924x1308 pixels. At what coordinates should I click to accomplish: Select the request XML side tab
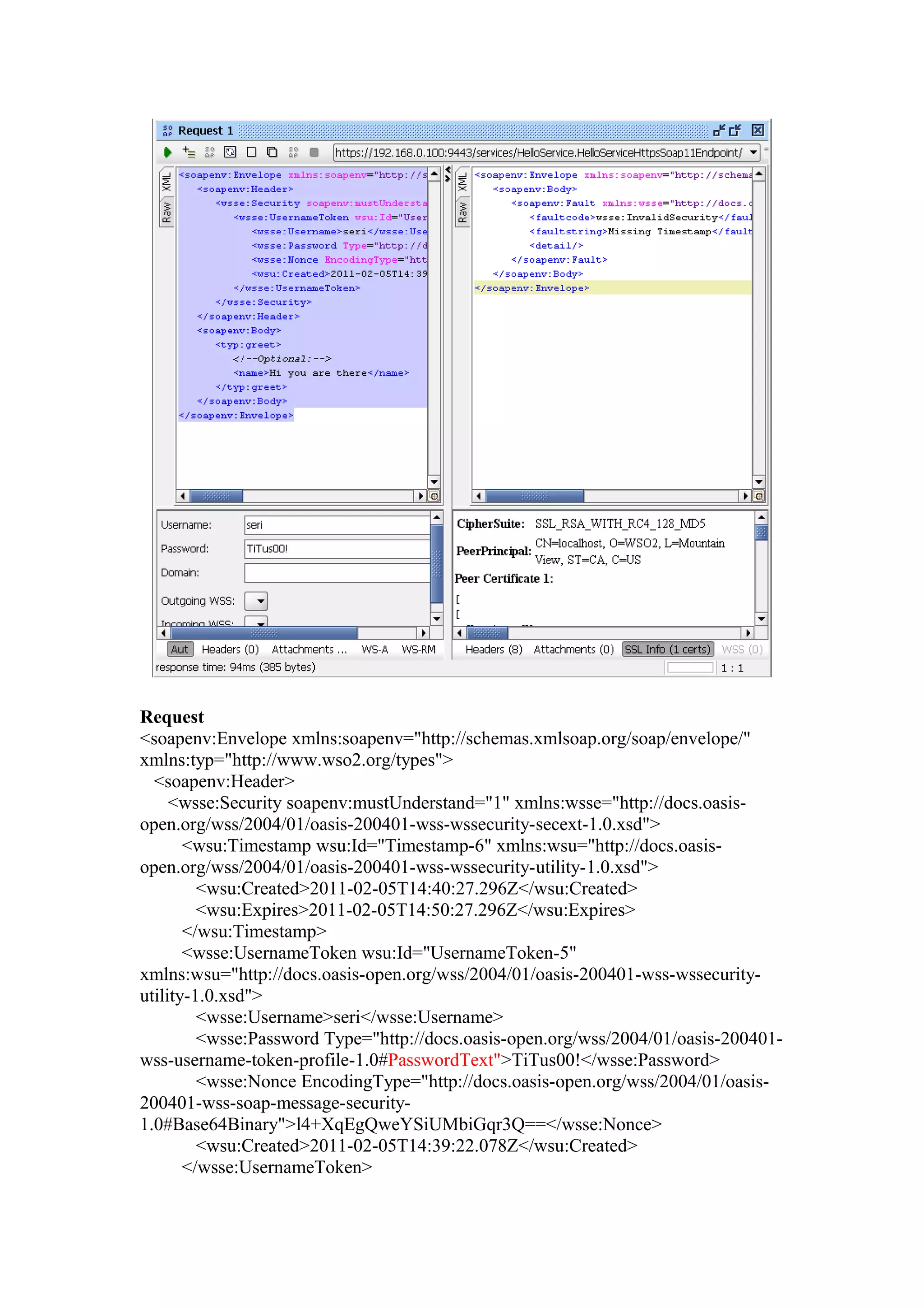(166, 182)
